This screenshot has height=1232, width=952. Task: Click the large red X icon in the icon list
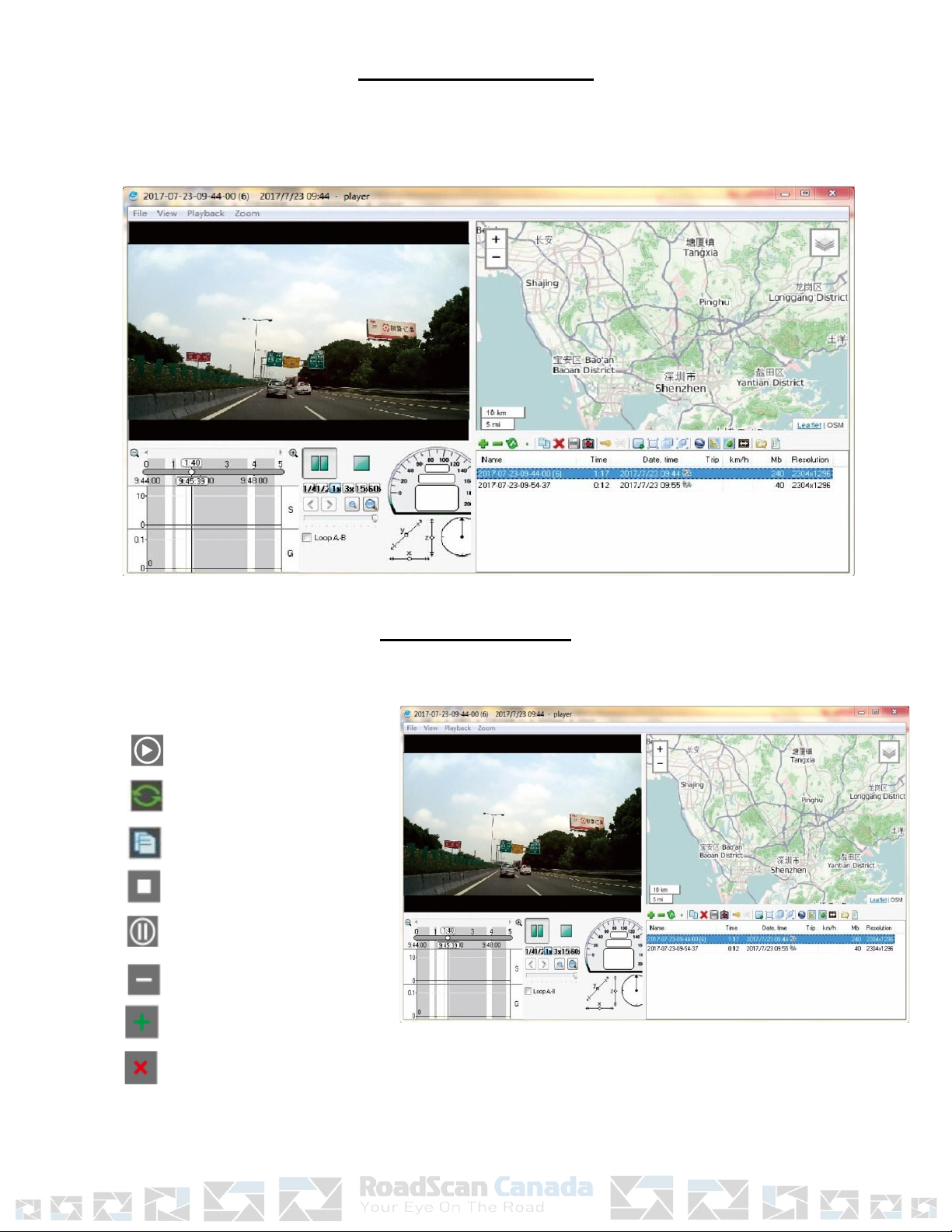[141, 1068]
